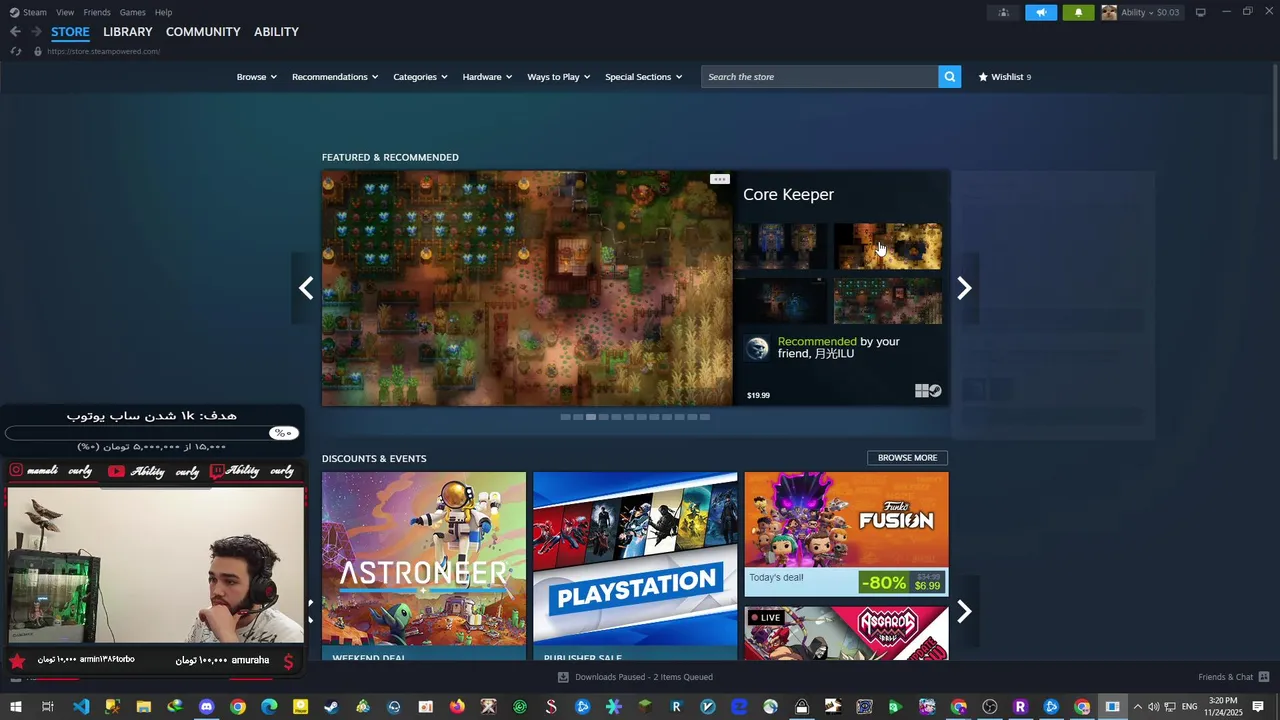
Task: Open the Hardware dropdown
Action: pos(487,77)
